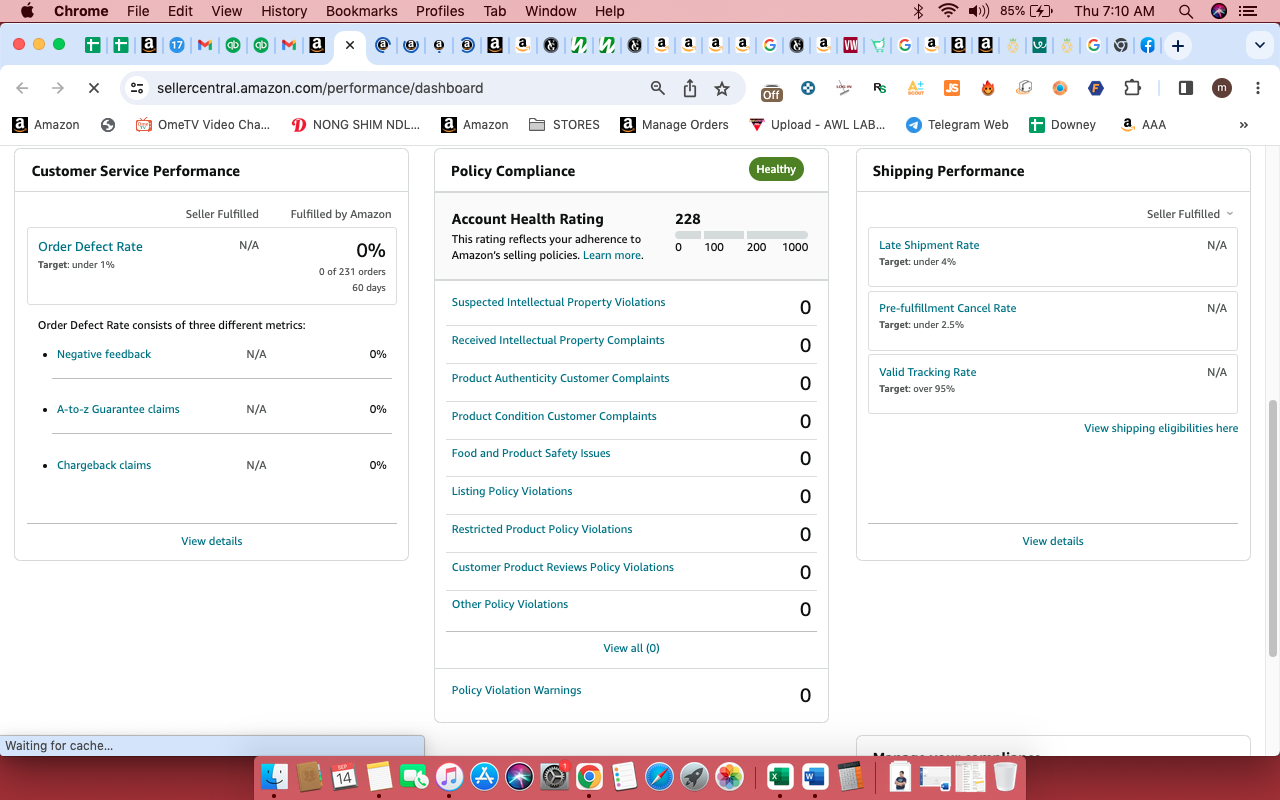
Task: Open Product Authenticity Customer Complaints
Action: point(560,378)
